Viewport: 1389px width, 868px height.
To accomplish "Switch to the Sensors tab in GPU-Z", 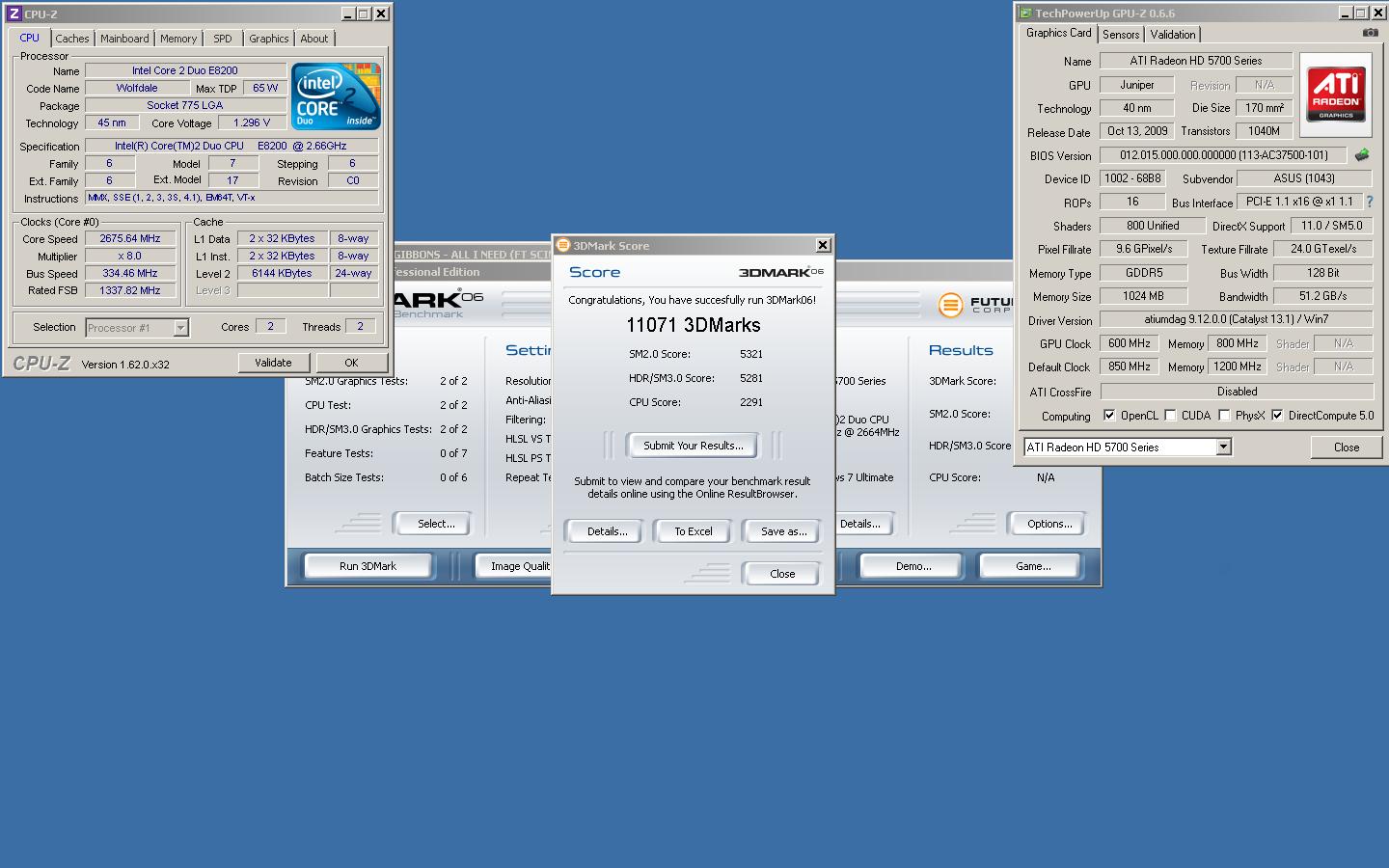I will (1121, 35).
